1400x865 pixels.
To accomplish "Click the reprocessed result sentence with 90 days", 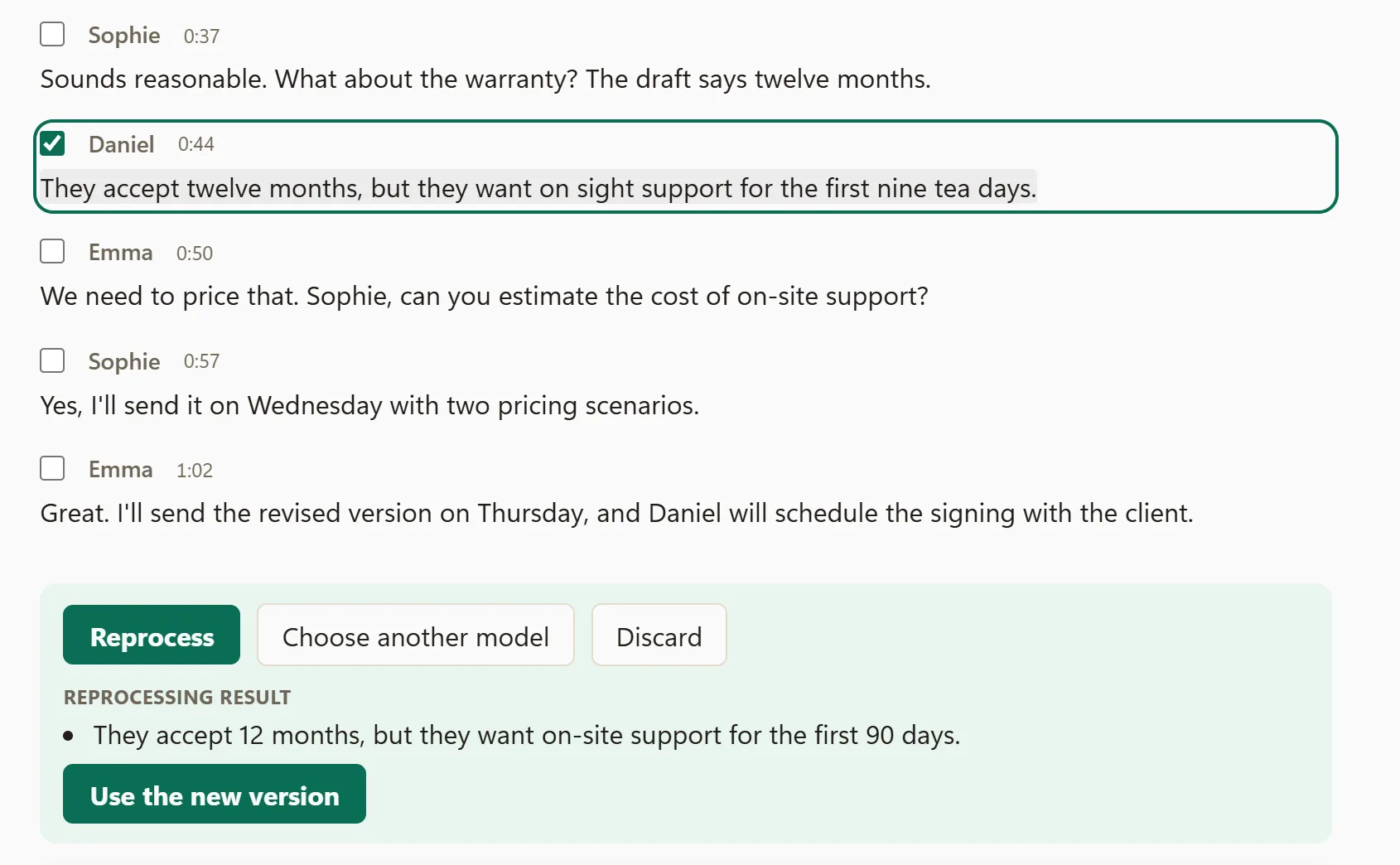I will click(x=527, y=735).
